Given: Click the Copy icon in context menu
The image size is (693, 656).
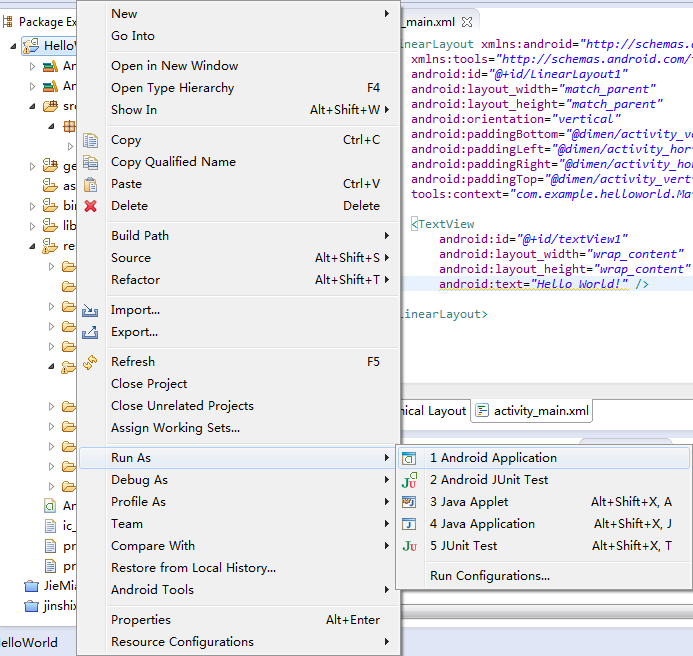Looking at the screenshot, I should coord(91,140).
